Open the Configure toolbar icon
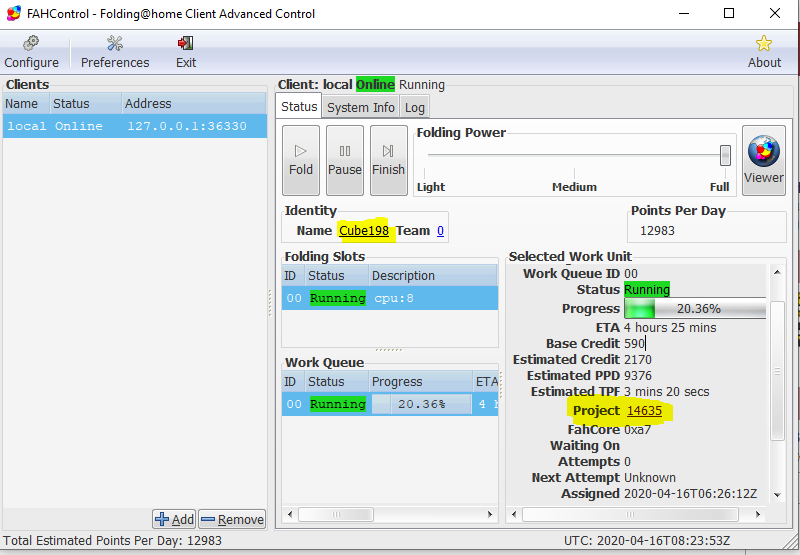This screenshot has height=555, width=800. (x=31, y=52)
